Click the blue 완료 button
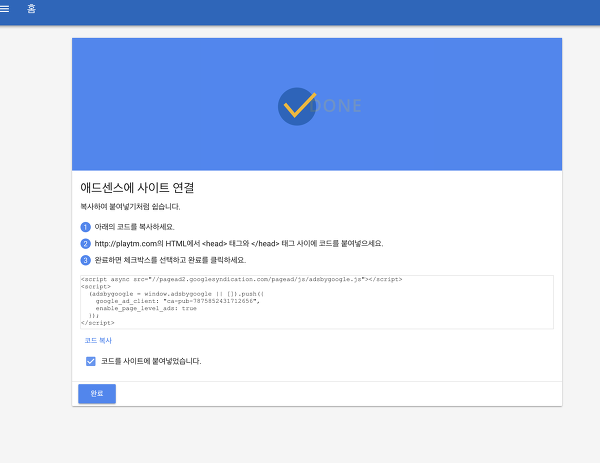This screenshot has height=463, width=600. point(97,393)
